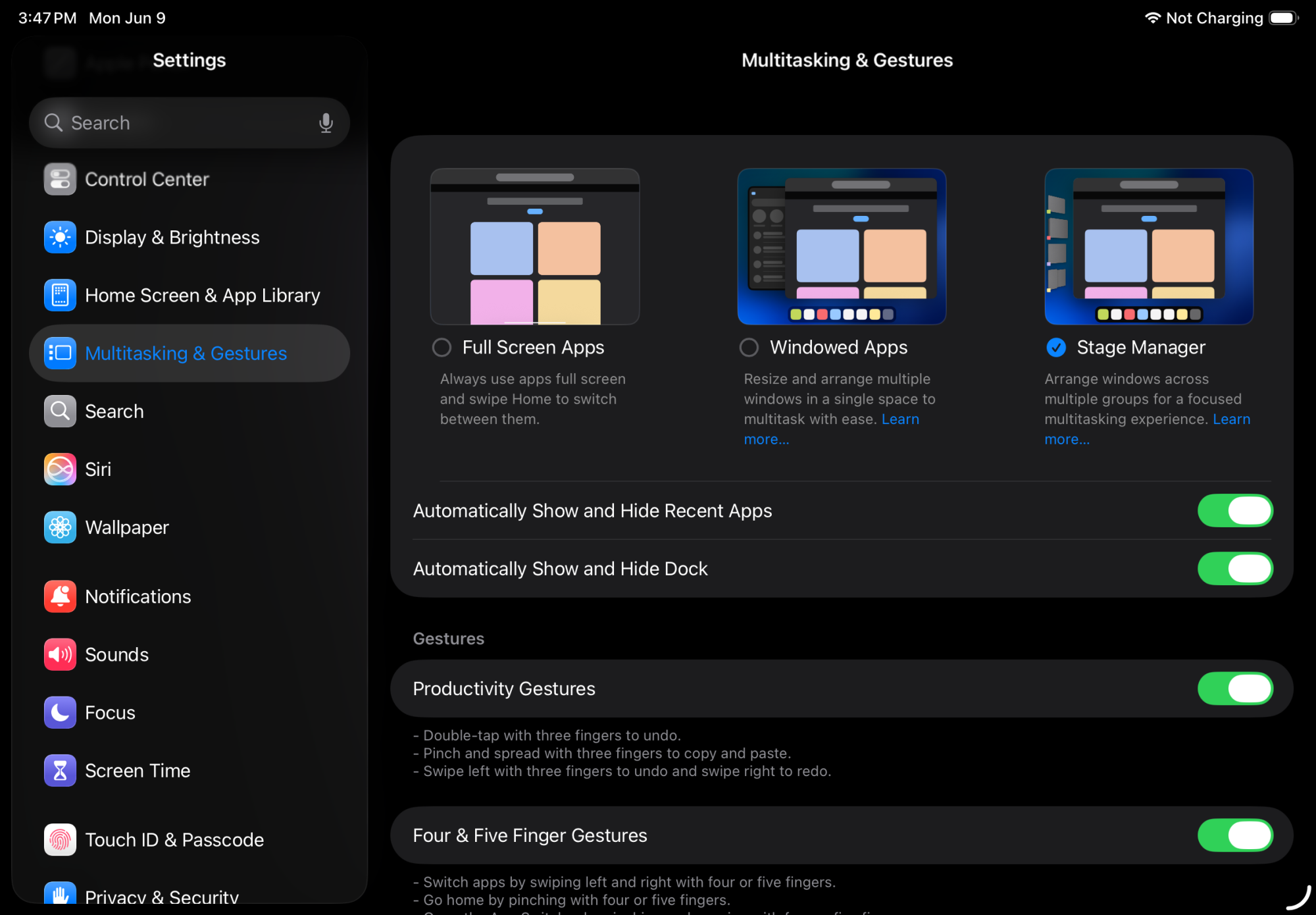The height and width of the screenshot is (915, 1316).
Task: Select Full Screen Apps radio button
Action: [x=442, y=347]
